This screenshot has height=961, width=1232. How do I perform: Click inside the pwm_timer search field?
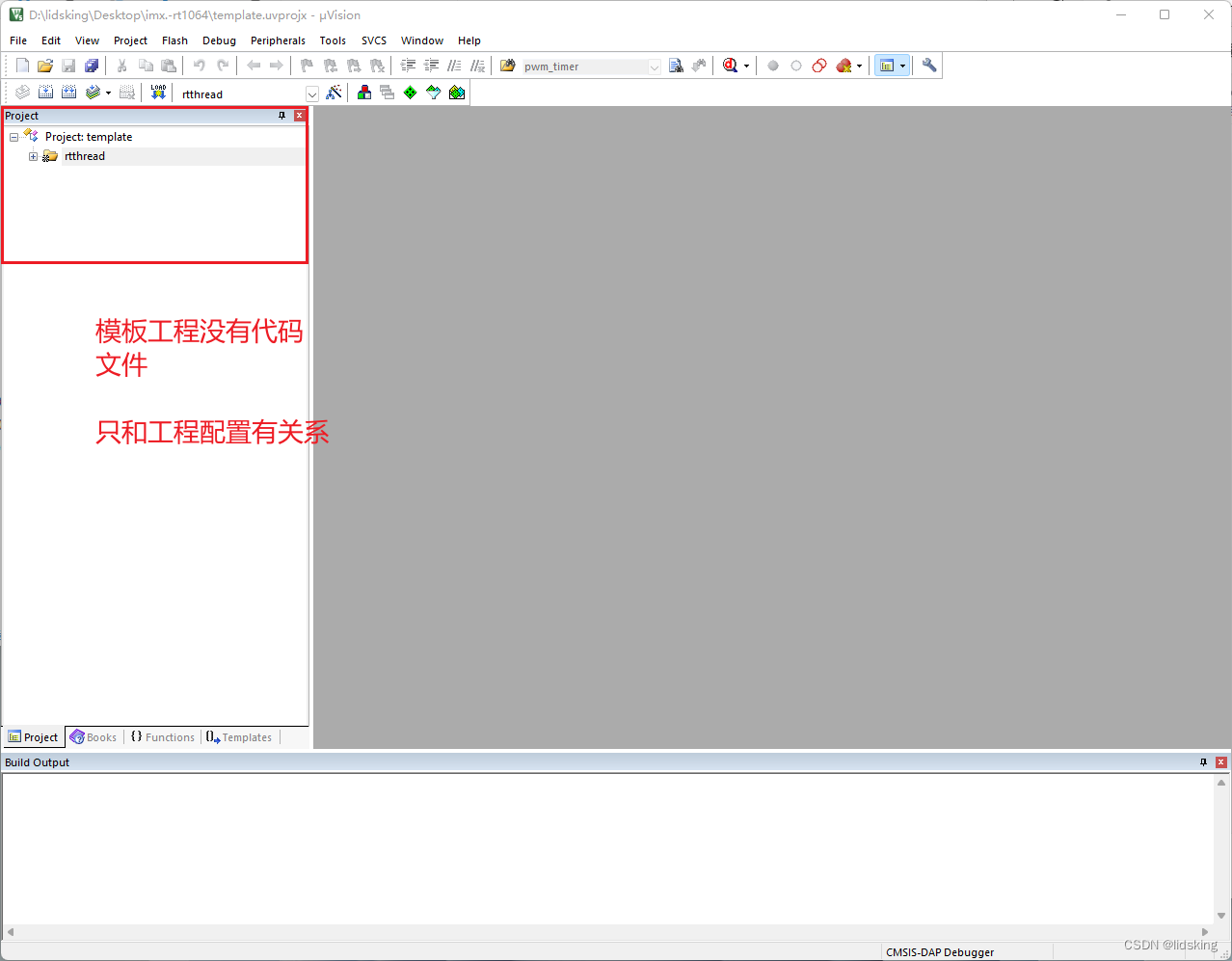point(578,65)
